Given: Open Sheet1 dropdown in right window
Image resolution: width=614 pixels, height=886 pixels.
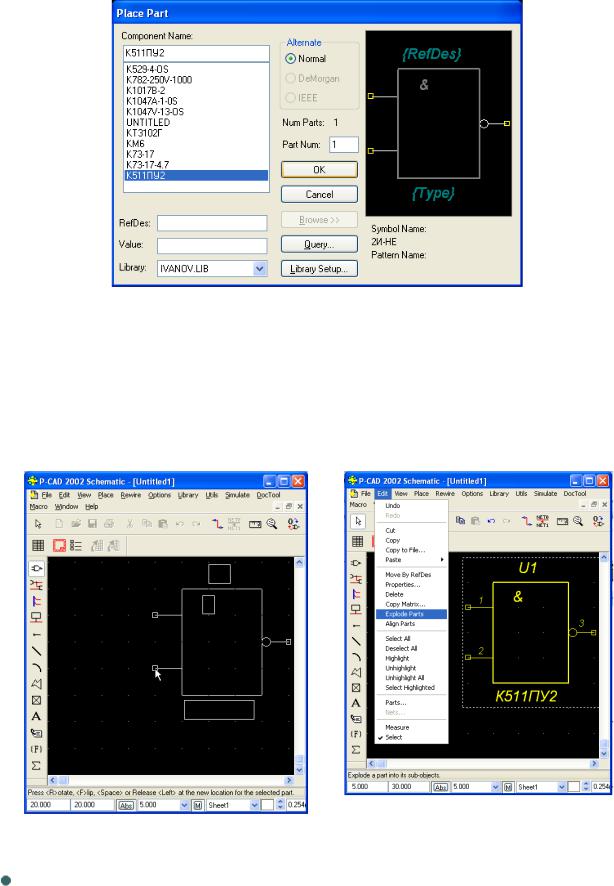Looking at the screenshot, I should pos(561,787).
